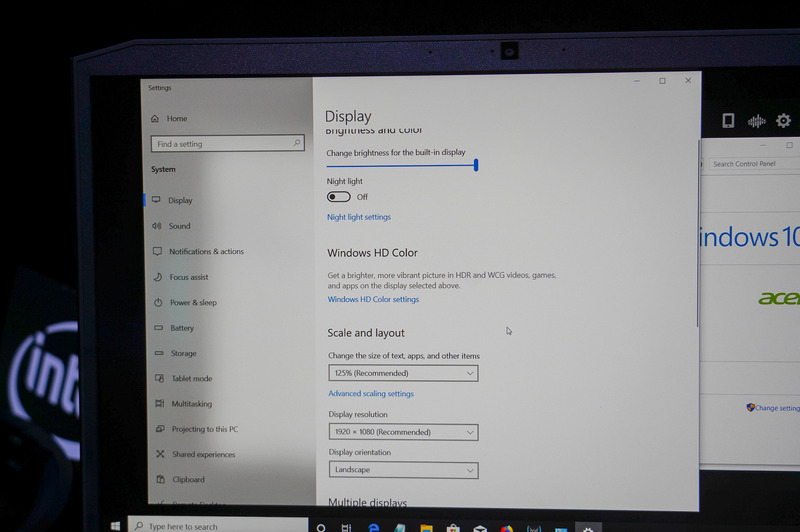Click the Find a setting search box

[x=228, y=143]
